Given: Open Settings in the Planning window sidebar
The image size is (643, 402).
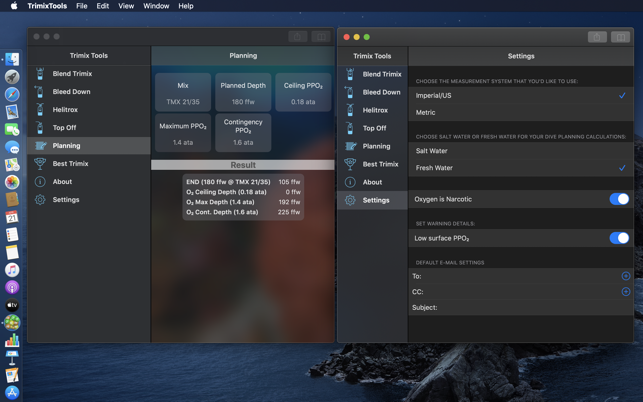Looking at the screenshot, I should coord(89,200).
